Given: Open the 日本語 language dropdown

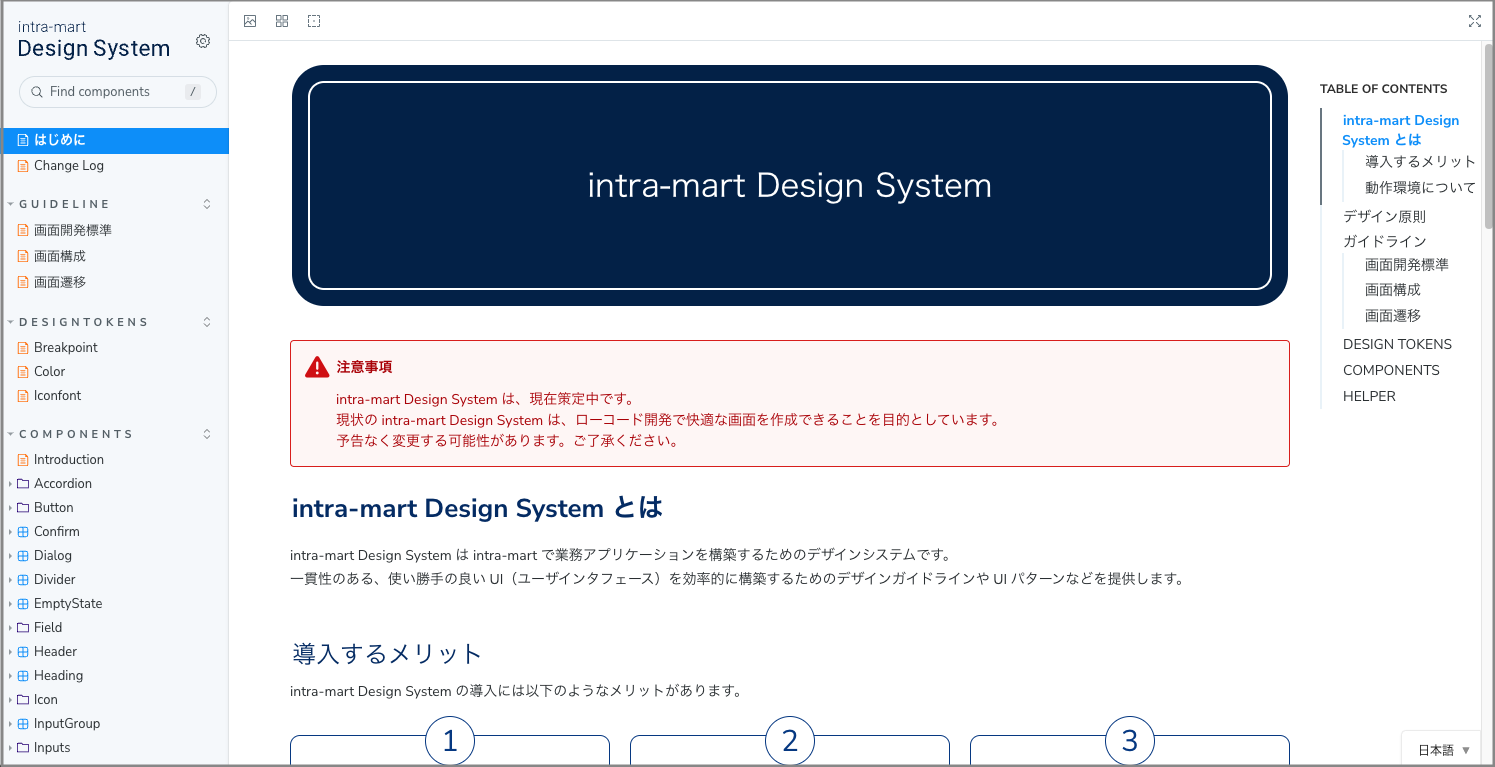Looking at the screenshot, I should pyautogui.click(x=1440, y=748).
